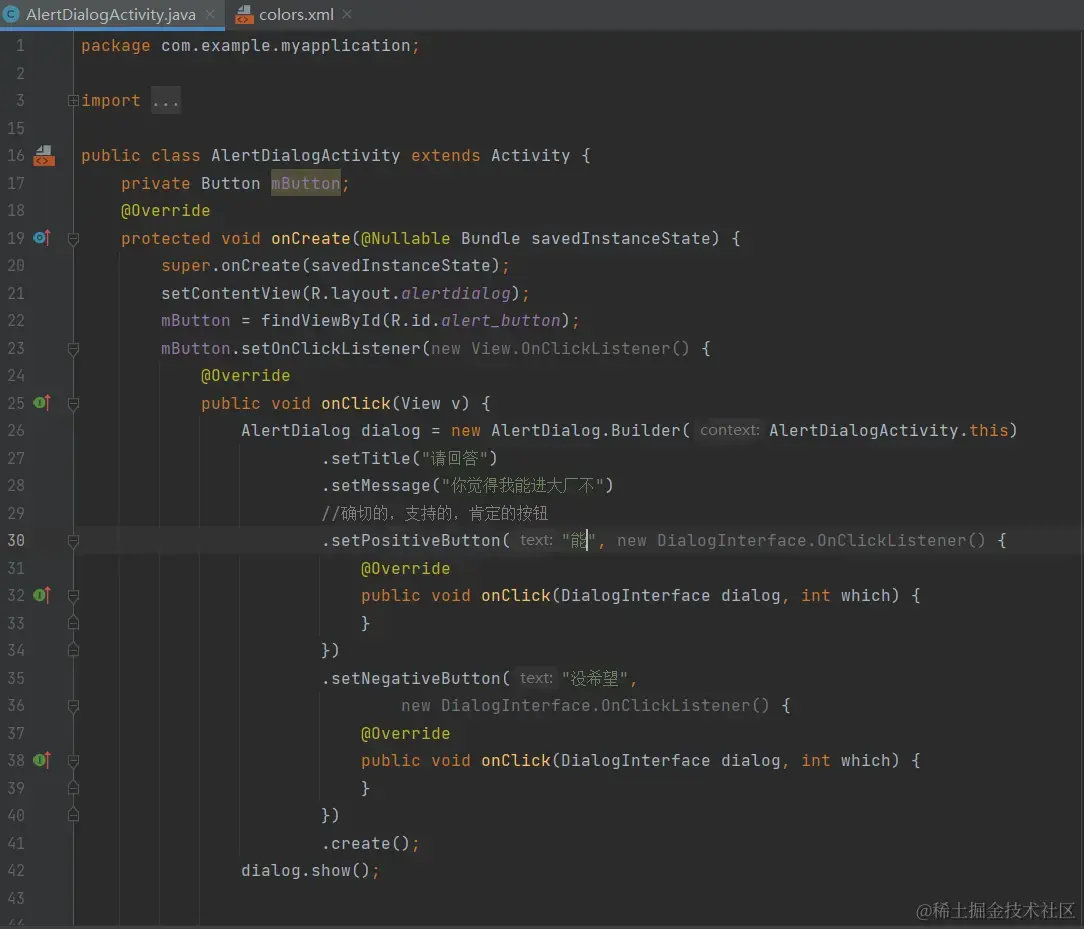Click the fold end marker on line 40
This screenshot has height=929, width=1084.
coord(73,816)
